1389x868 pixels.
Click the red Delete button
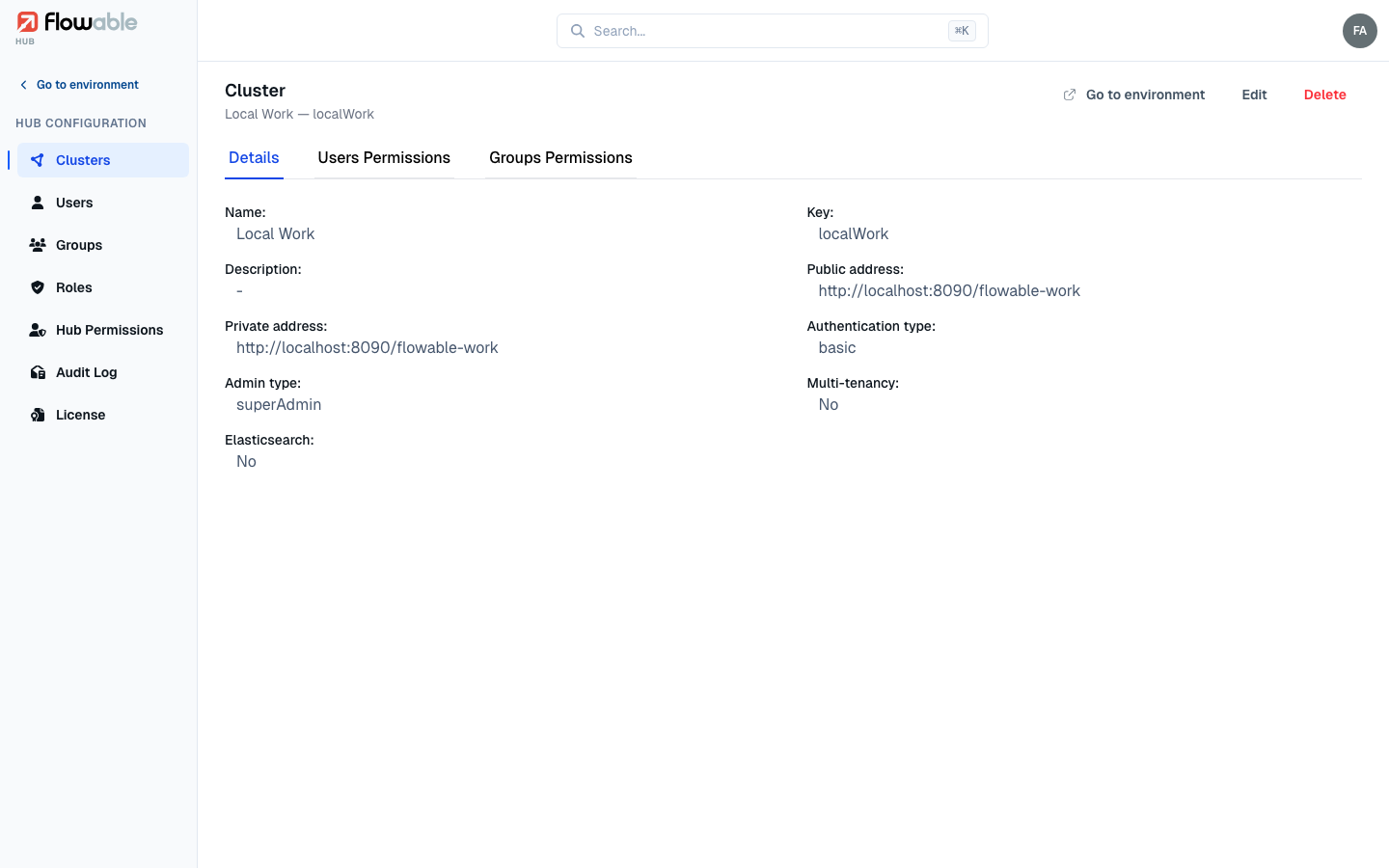pos(1325,95)
